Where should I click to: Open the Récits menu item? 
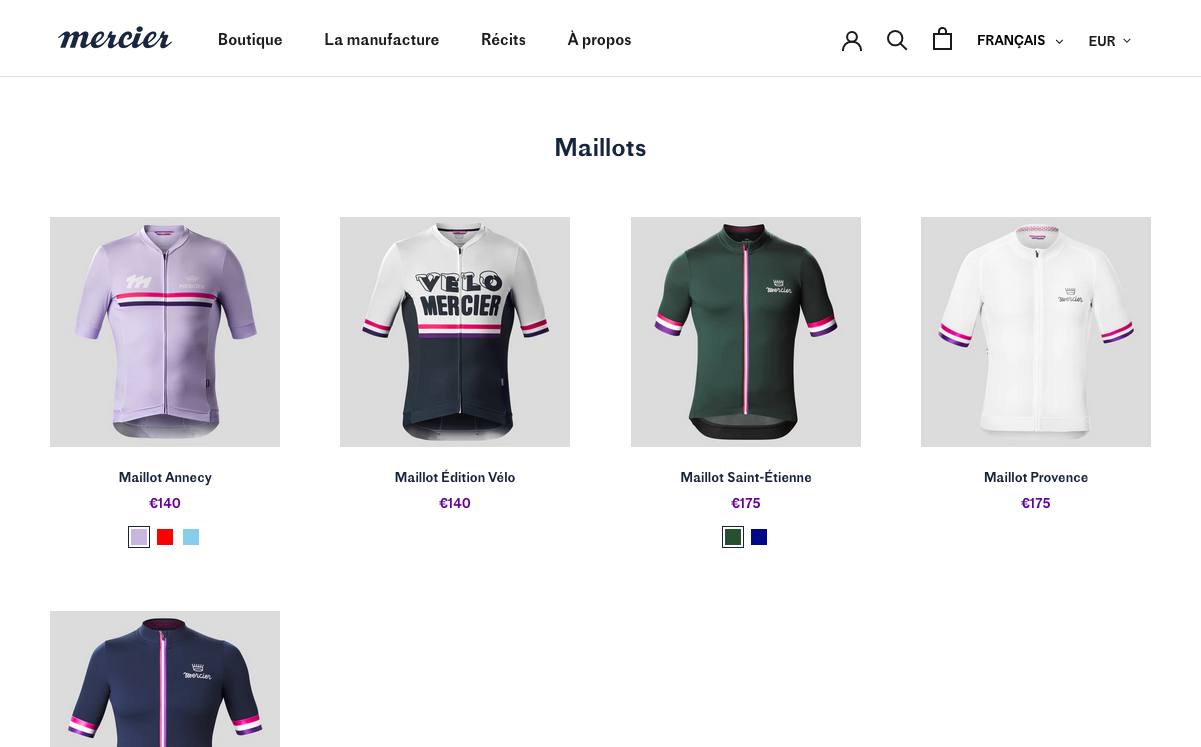503,40
